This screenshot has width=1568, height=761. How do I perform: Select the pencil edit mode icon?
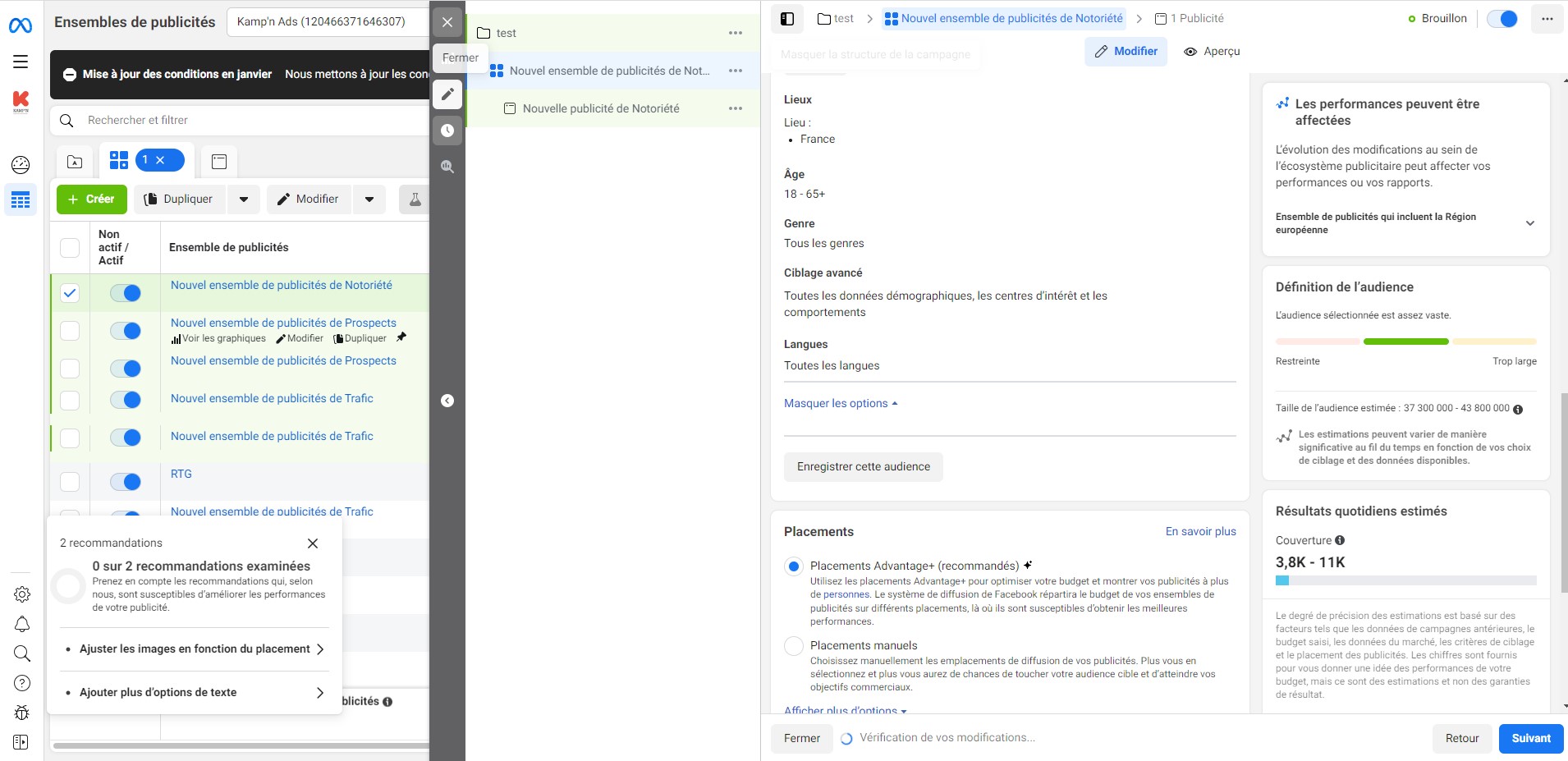coord(447,94)
